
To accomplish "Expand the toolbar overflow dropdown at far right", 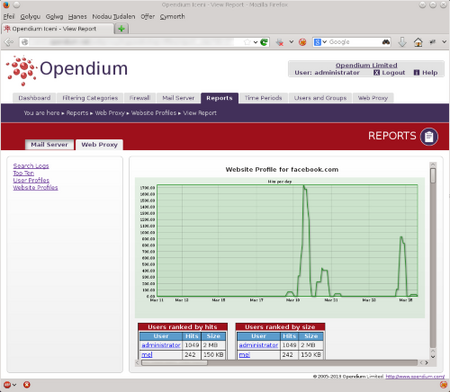I will click(x=444, y=42).
